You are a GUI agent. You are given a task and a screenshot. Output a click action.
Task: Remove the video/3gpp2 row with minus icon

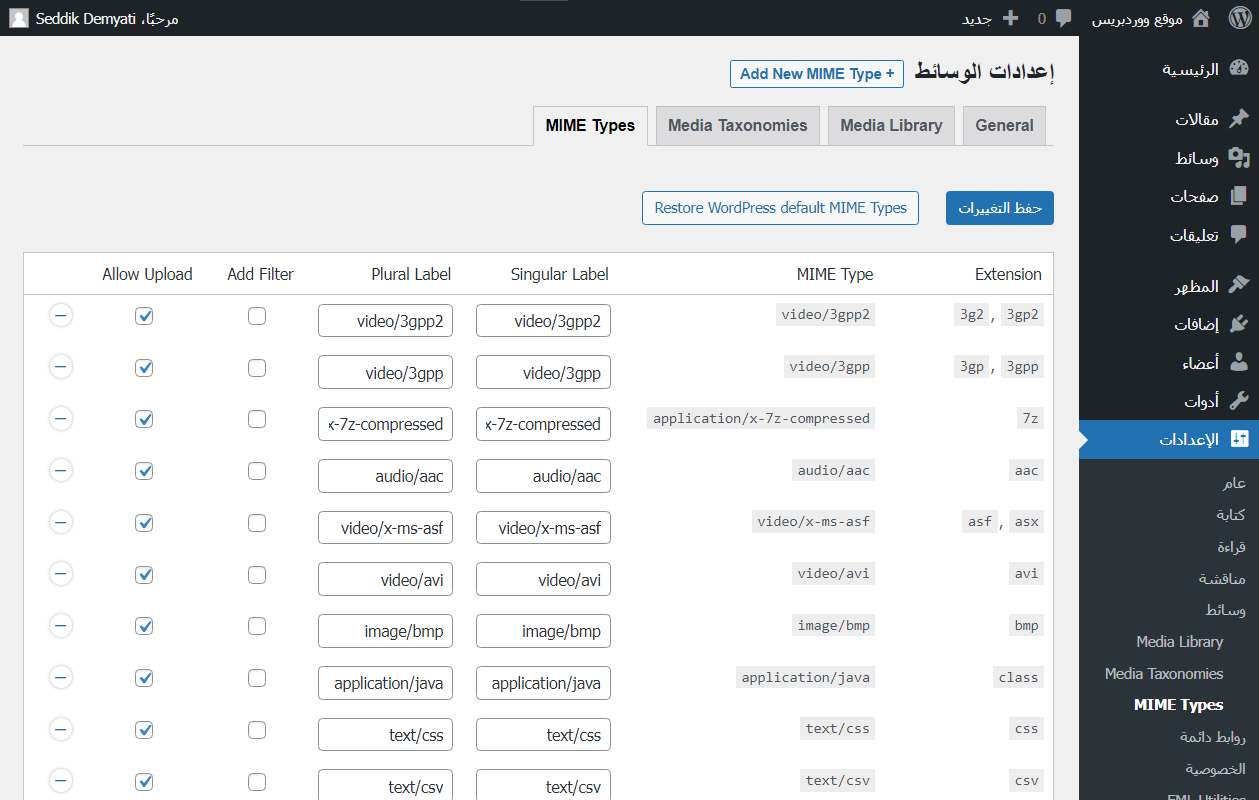click(61, 316)
